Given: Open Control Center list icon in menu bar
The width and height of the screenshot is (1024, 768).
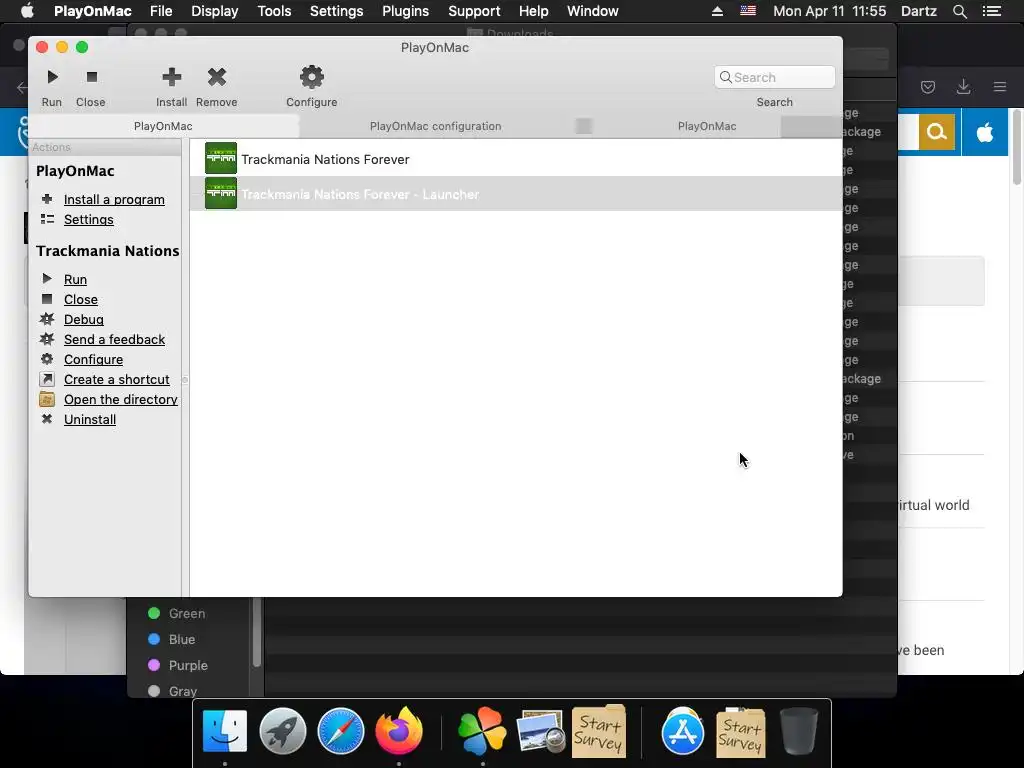Looking at the screenshot, I should coord(992,11).
